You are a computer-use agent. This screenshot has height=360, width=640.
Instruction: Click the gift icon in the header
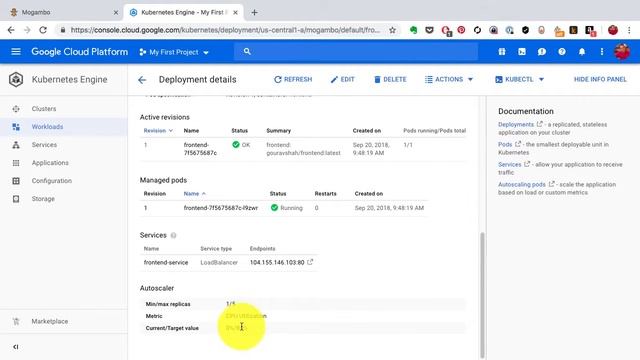coord(502,52)
